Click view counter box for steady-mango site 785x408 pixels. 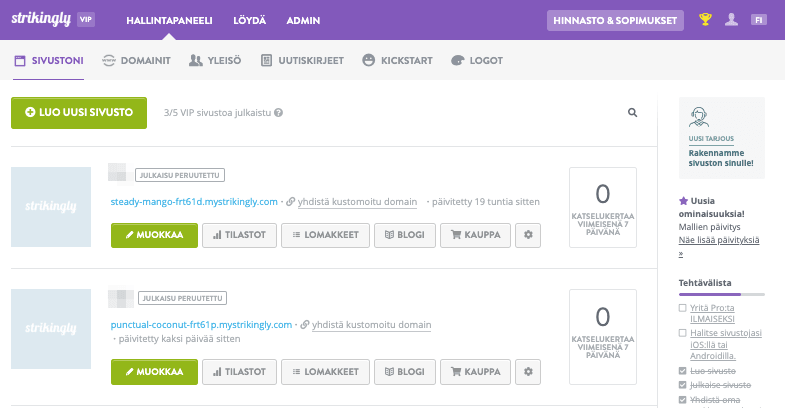point(603,207)
